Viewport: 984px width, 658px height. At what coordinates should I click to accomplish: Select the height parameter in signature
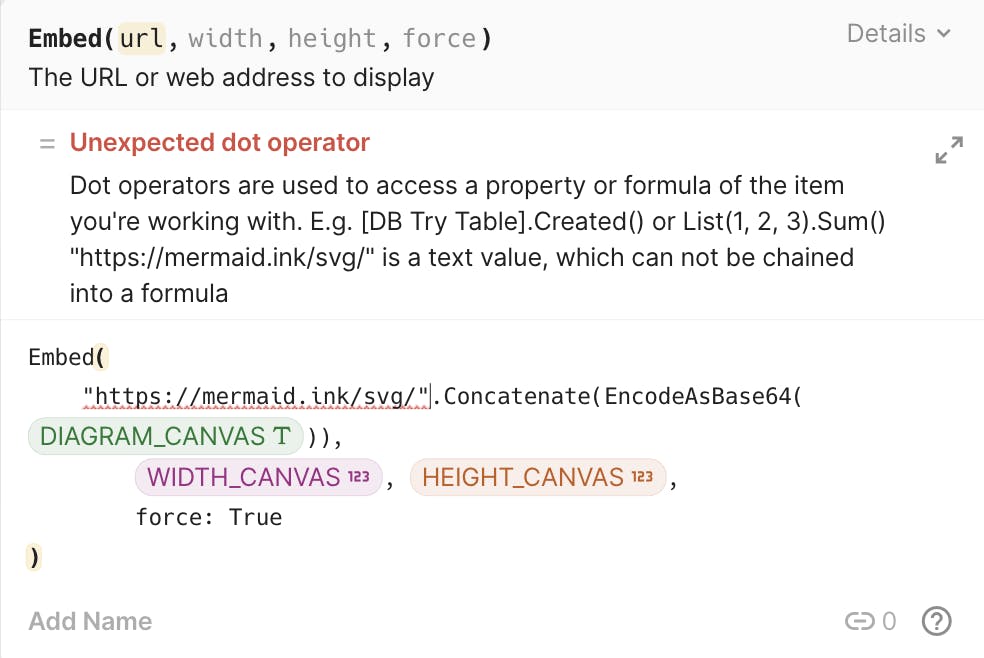tap(332, 38)
